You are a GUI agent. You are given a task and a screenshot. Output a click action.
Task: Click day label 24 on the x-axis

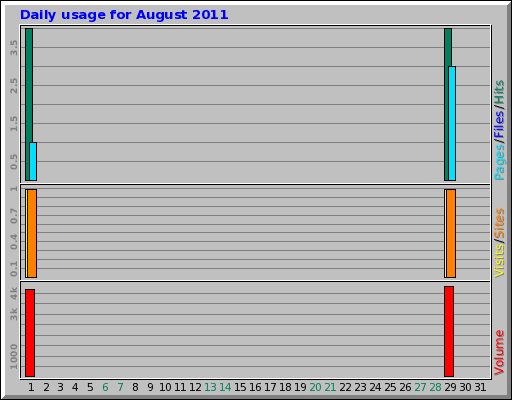point(375,387)
